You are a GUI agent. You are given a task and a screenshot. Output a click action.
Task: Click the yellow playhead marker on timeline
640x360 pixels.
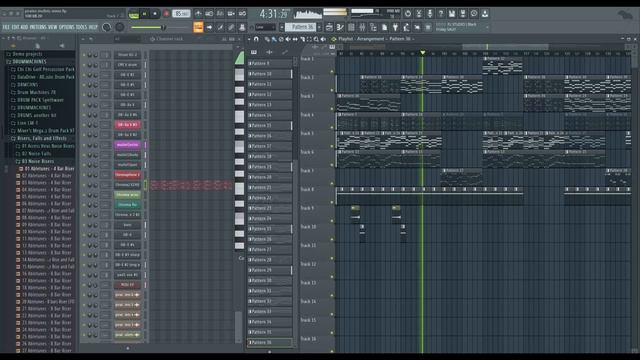(422, 52)
